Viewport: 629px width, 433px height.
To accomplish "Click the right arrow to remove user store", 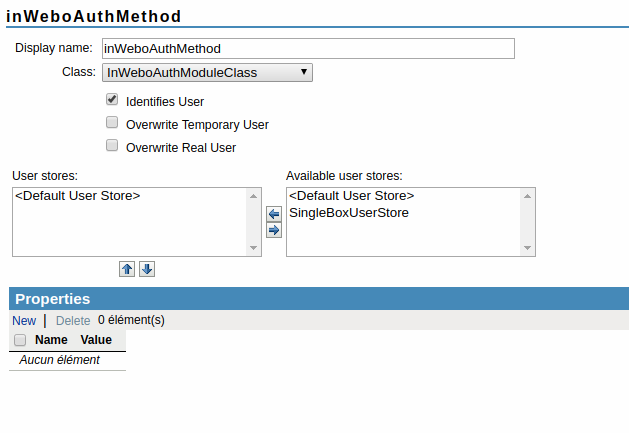I will pyautogui.click(x=274, y=230).
